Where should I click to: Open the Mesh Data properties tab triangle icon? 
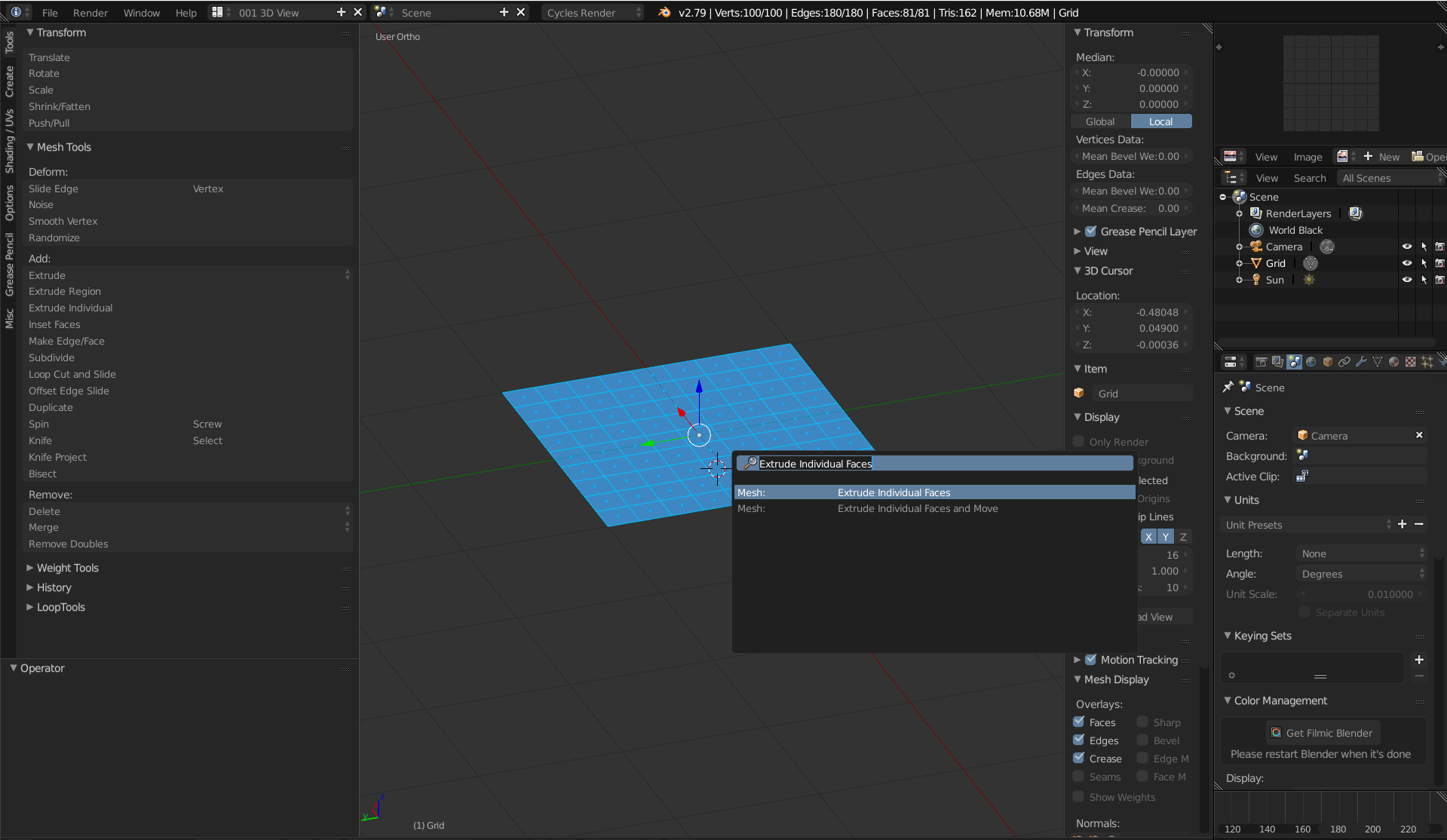click(1378, 362)
